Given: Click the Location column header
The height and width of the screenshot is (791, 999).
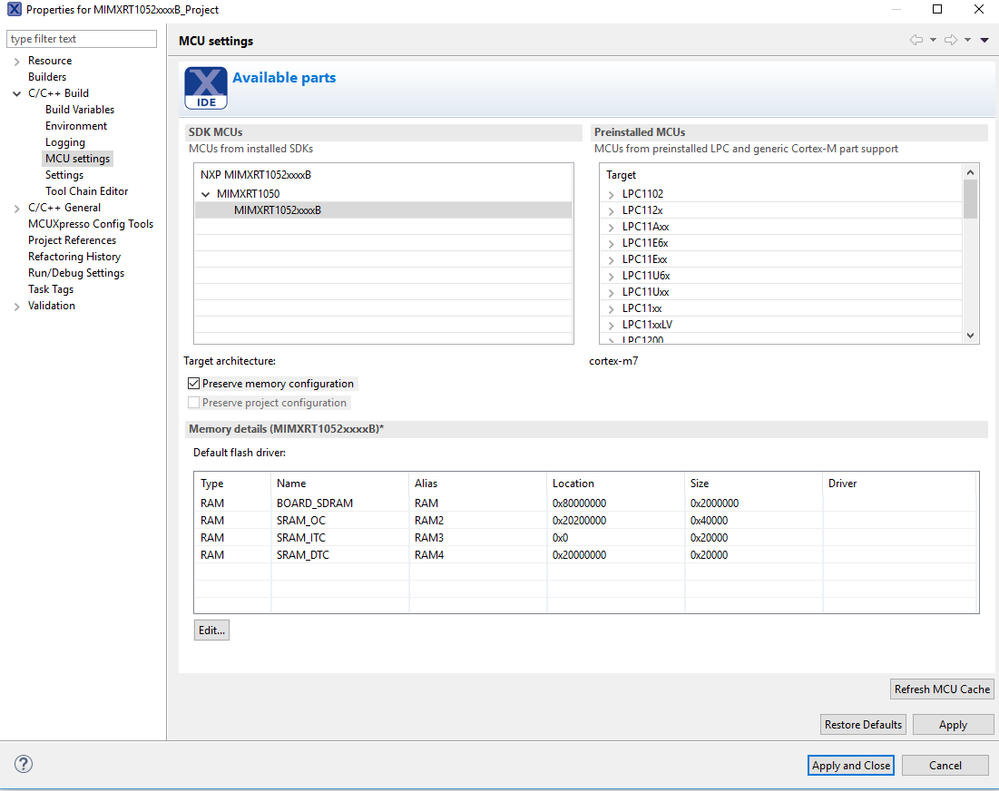Looking at the screenshot, I should (615, 483).
